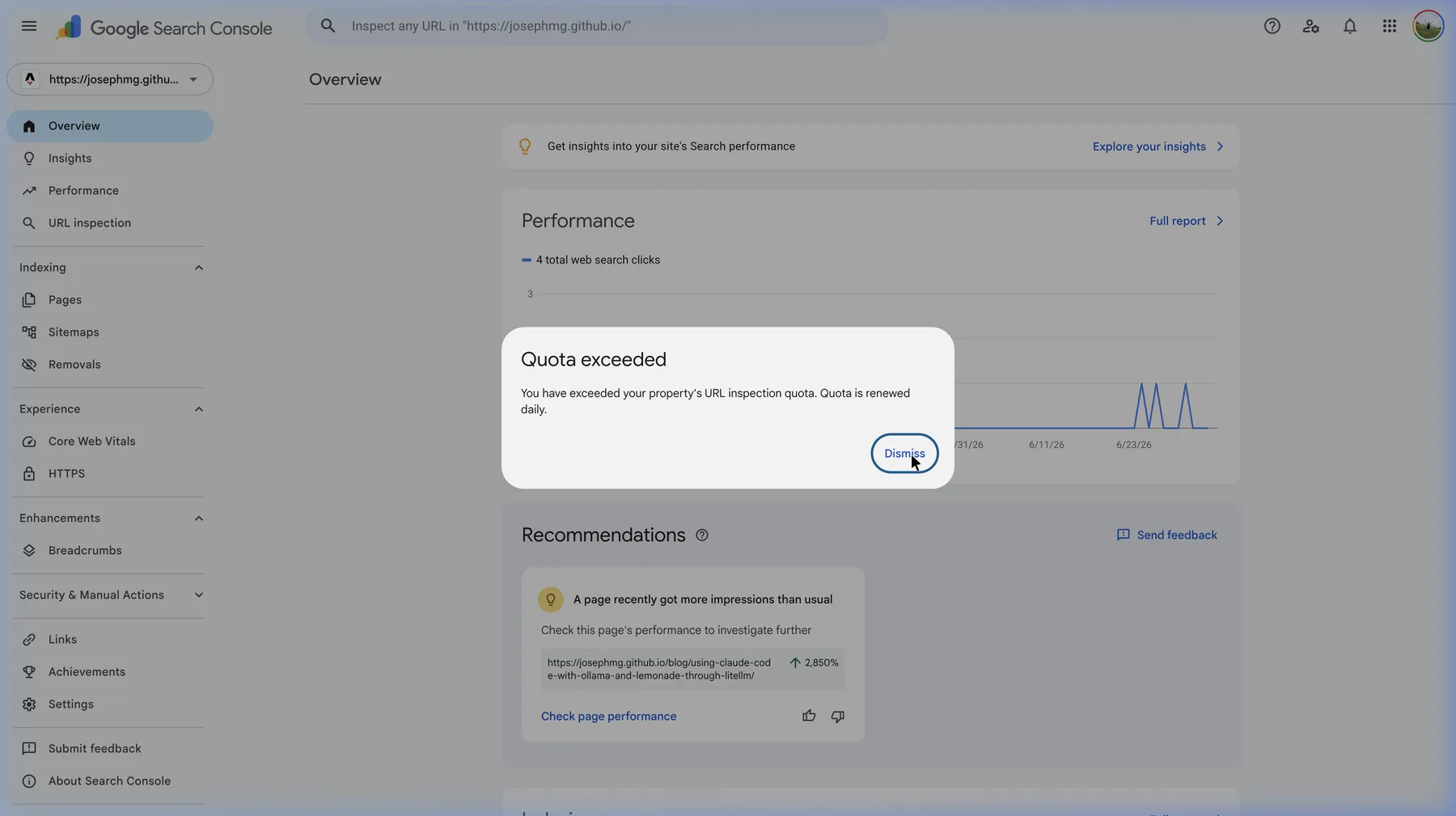The image size is (1456, 816).
Task: Dismiss the Quota exceeded dialog
Action: tap(904, 453)
